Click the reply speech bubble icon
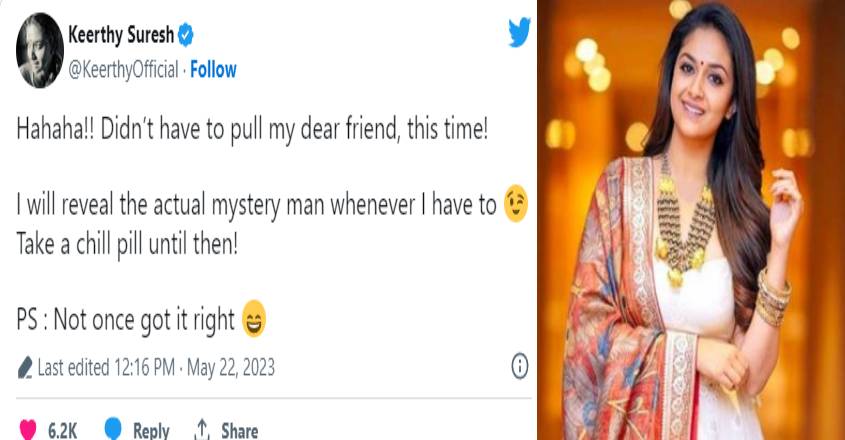Screen dimensions: 845x440 (x=114, y=430)
